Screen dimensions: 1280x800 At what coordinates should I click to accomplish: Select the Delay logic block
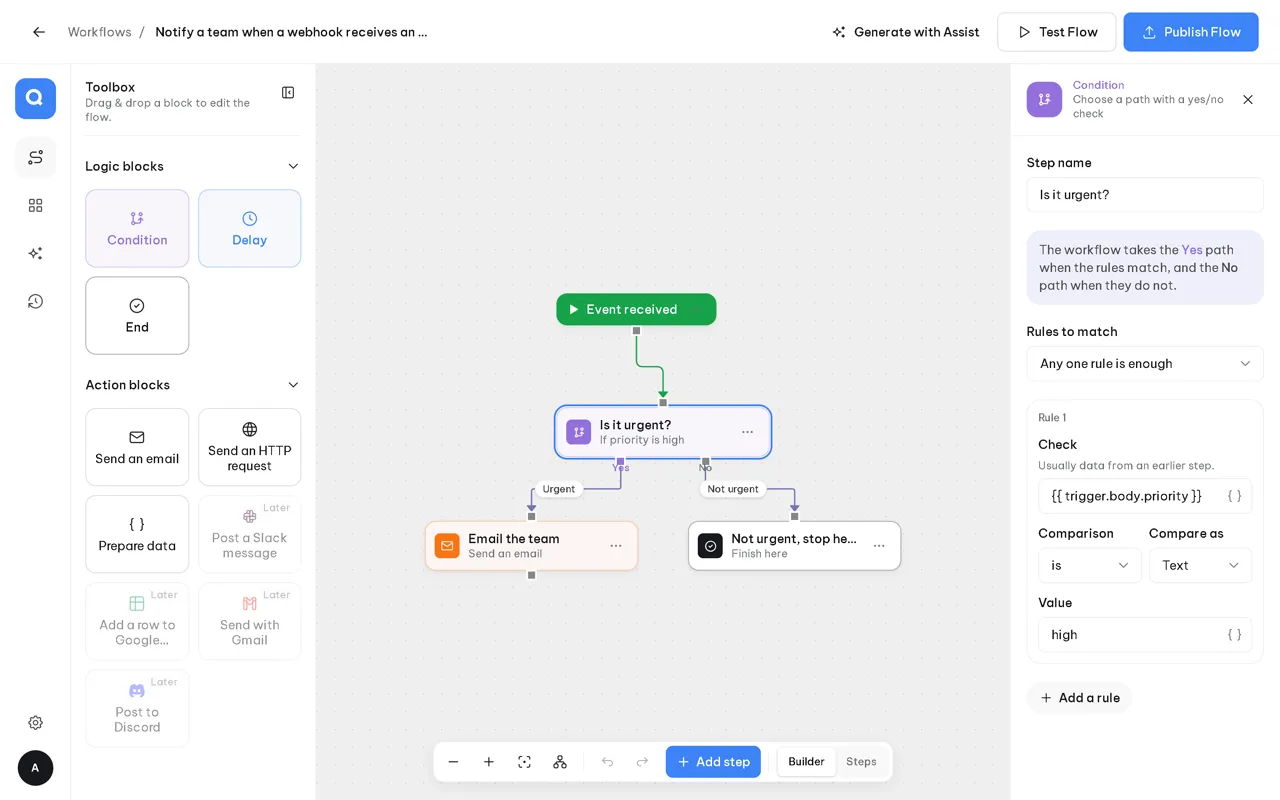click(x=250, y=228)
